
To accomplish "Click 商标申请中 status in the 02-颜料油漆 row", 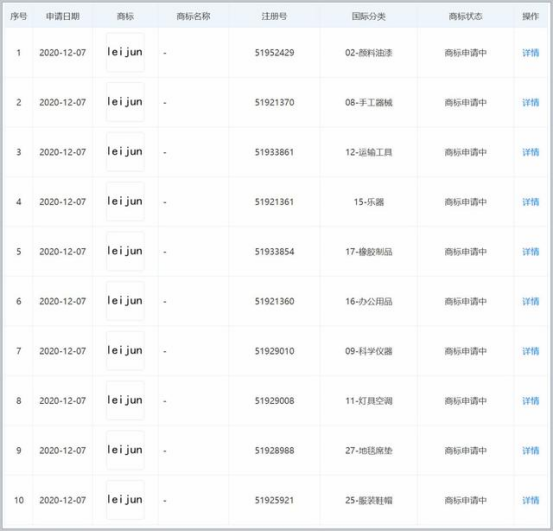I will [466, 53].
